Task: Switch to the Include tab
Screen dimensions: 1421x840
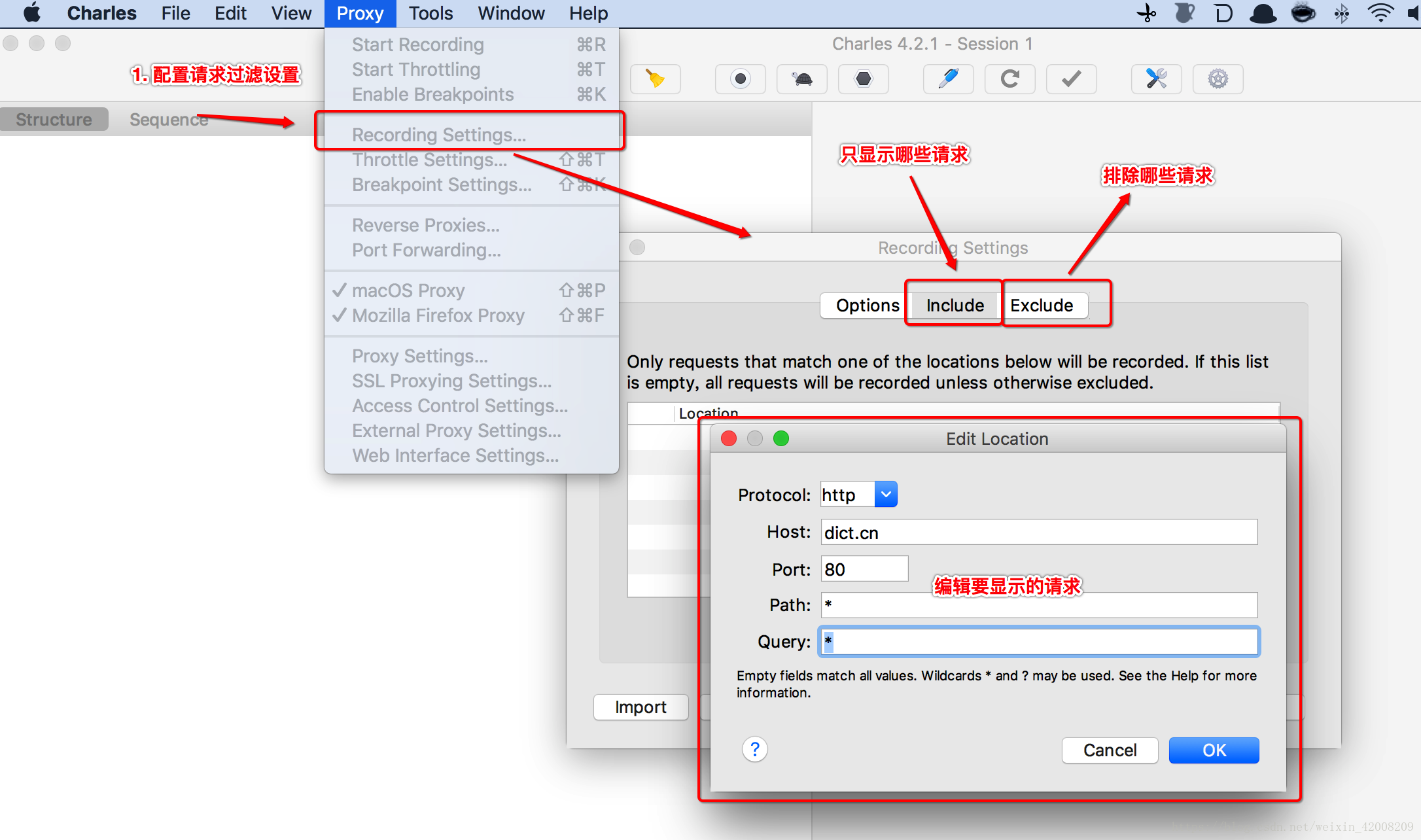Action: [955, 305]
